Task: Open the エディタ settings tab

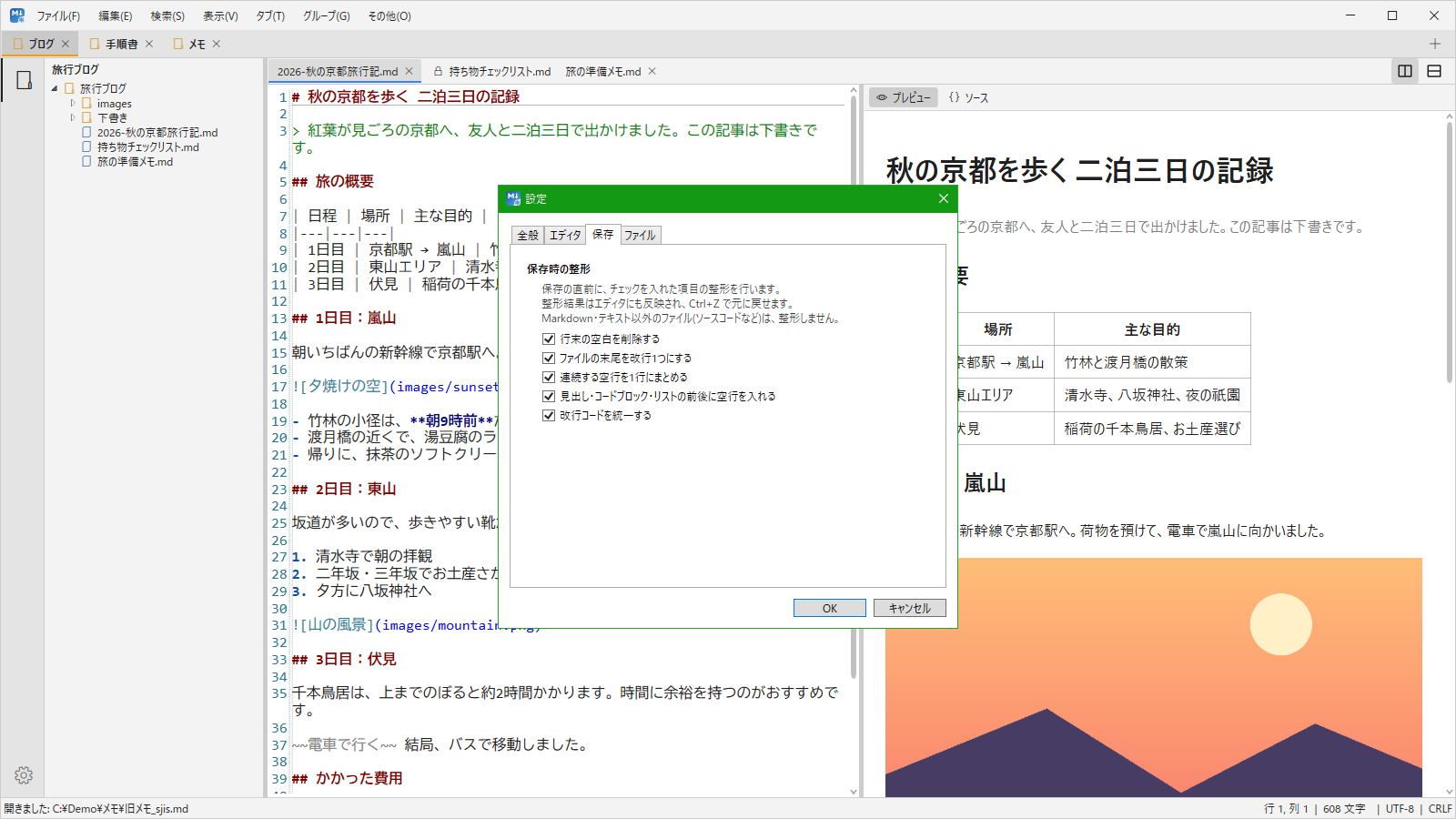Action: point(565,235)
